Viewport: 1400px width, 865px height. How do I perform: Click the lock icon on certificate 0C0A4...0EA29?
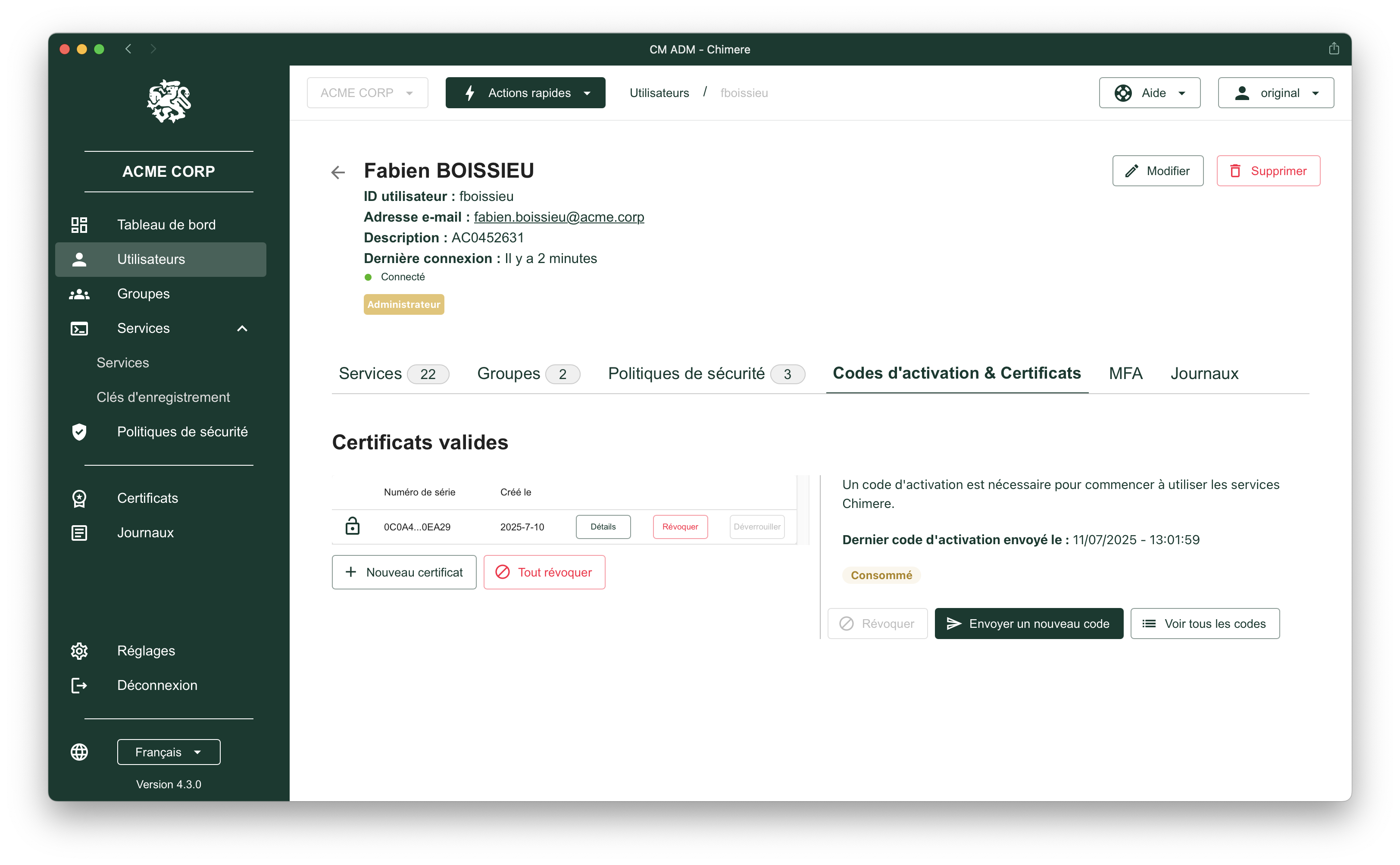[352, 526]
